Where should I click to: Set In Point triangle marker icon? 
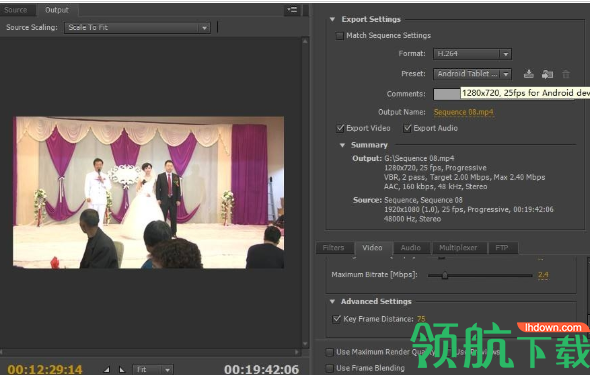coord(107,369)
